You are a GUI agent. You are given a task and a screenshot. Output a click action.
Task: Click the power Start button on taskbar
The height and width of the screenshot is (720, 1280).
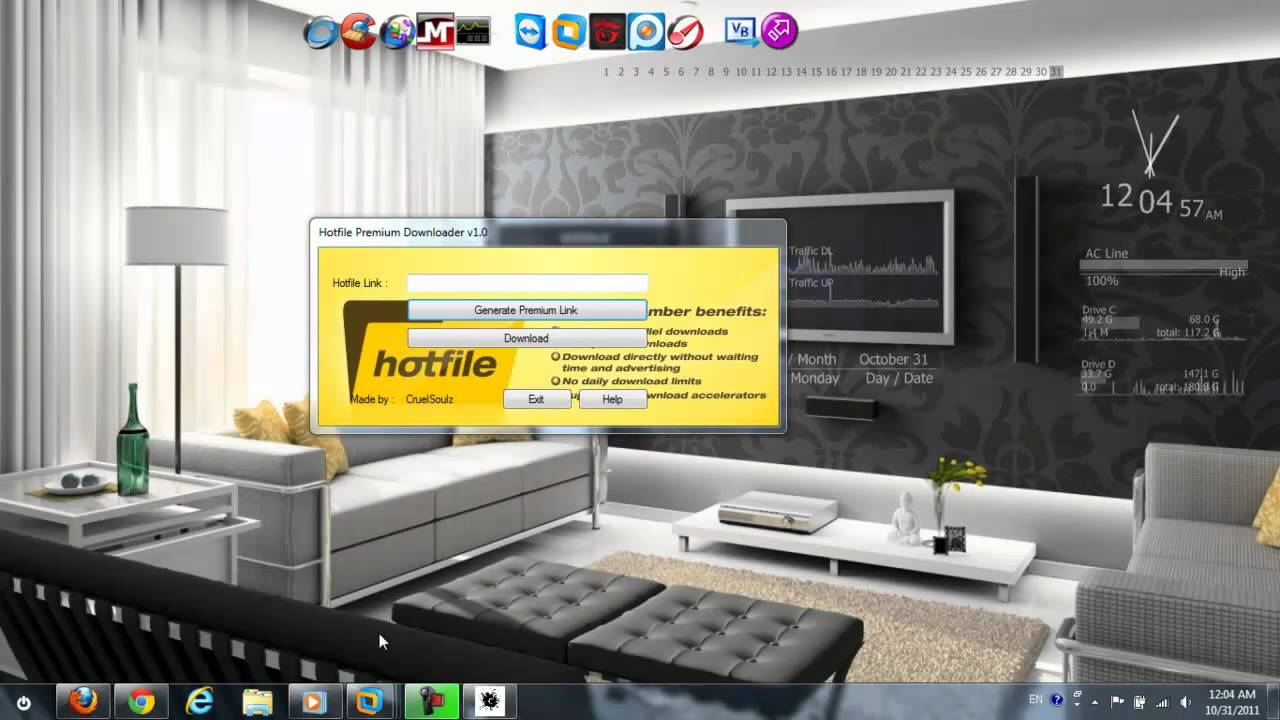[x=24, y=703]
